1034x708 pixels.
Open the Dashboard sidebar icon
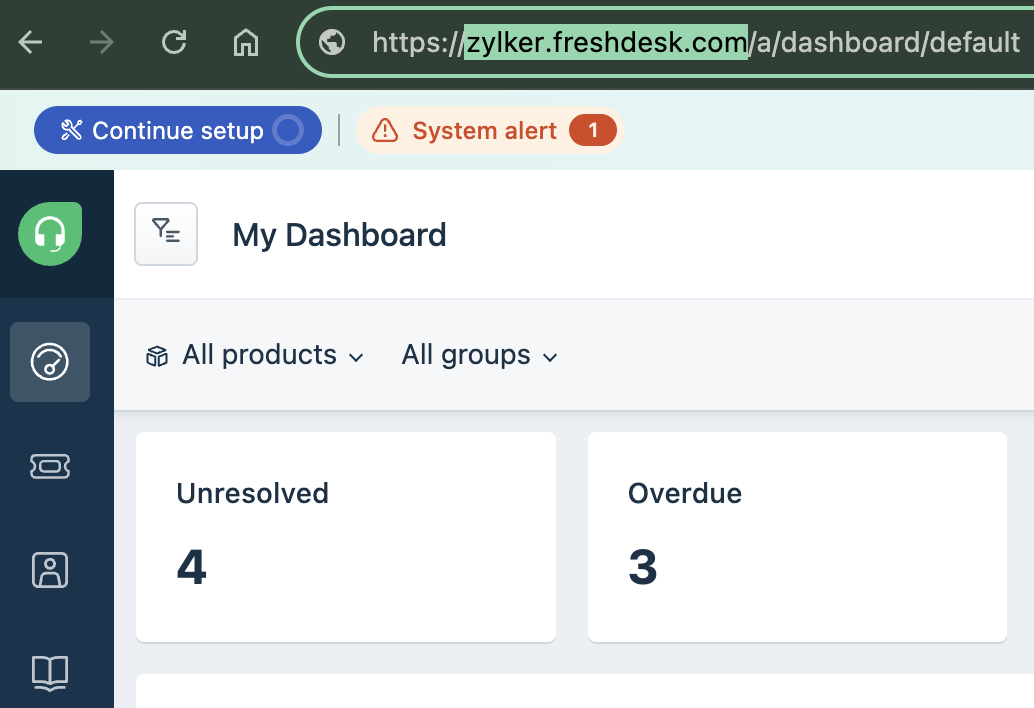[50, 362]
